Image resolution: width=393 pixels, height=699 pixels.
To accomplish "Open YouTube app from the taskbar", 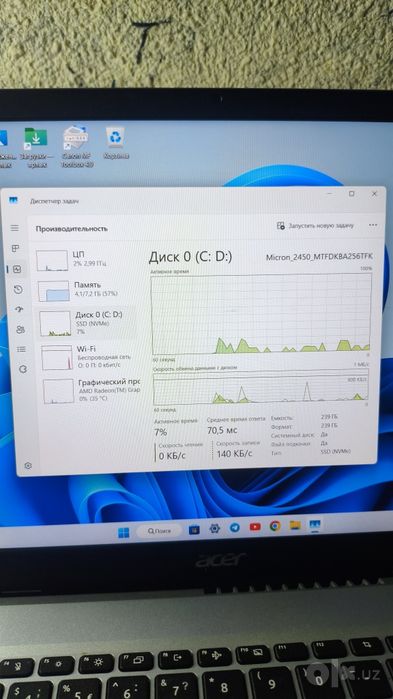I will 255,527.
